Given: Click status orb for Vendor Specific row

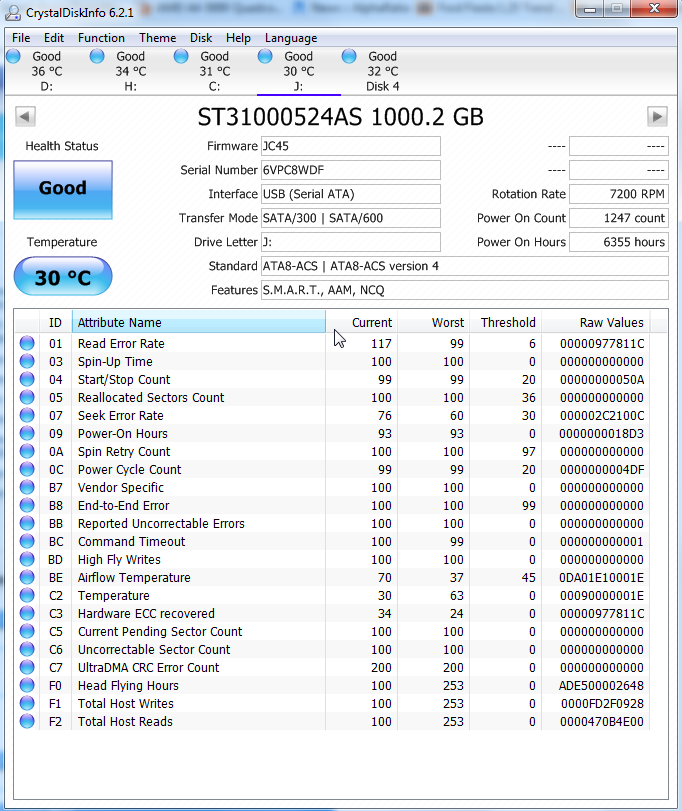Looking at the screenshot, I should (x=27, y=487).
